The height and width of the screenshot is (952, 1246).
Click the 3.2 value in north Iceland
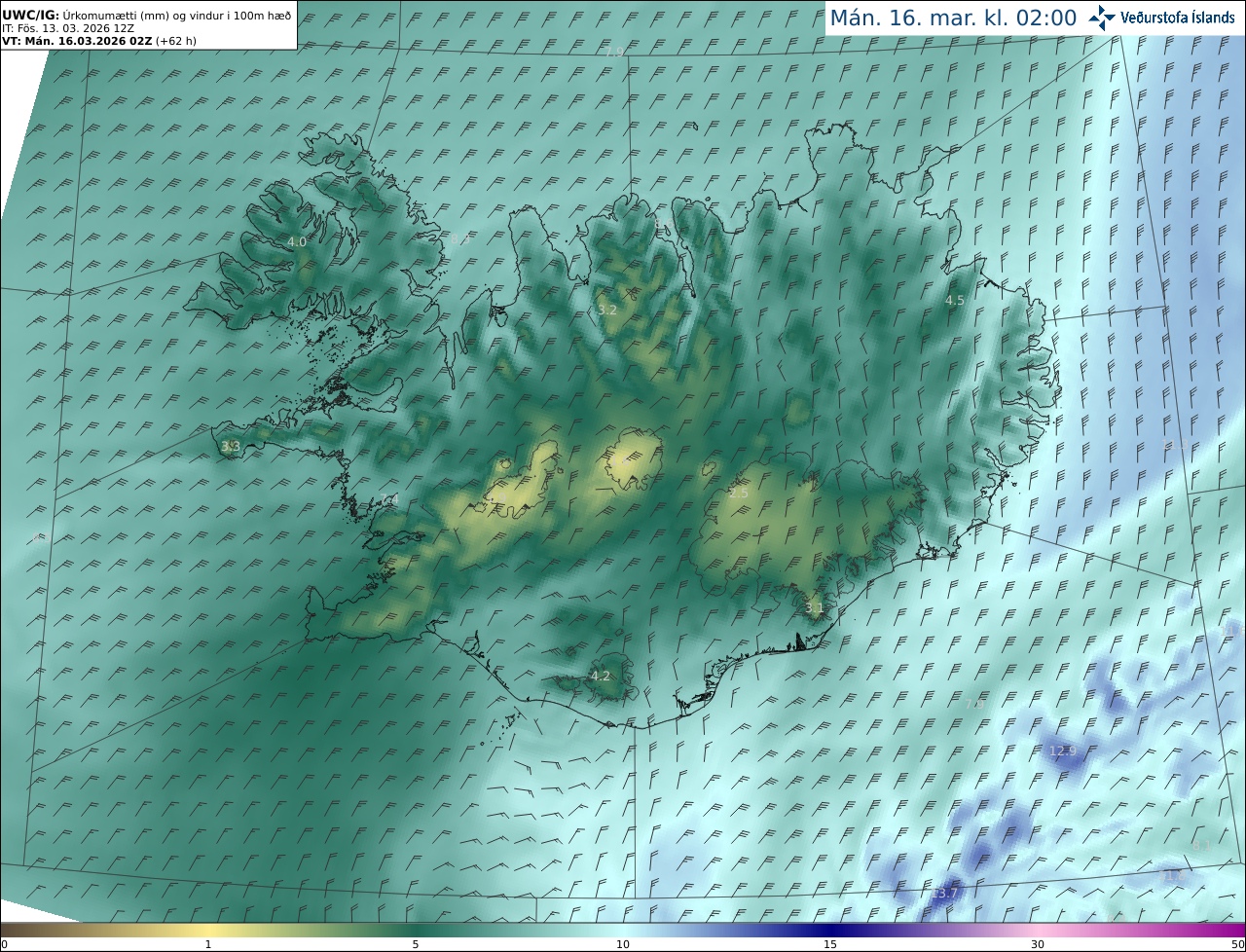607,310
